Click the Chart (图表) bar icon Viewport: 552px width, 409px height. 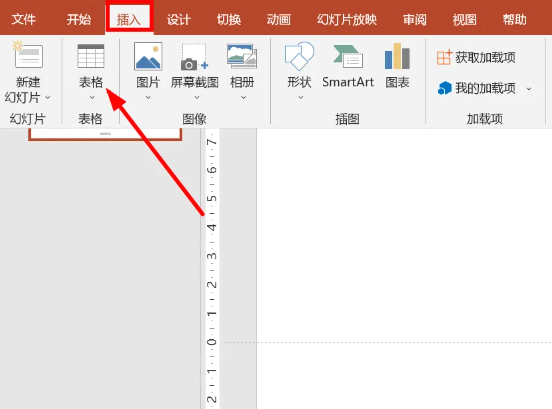397,56
